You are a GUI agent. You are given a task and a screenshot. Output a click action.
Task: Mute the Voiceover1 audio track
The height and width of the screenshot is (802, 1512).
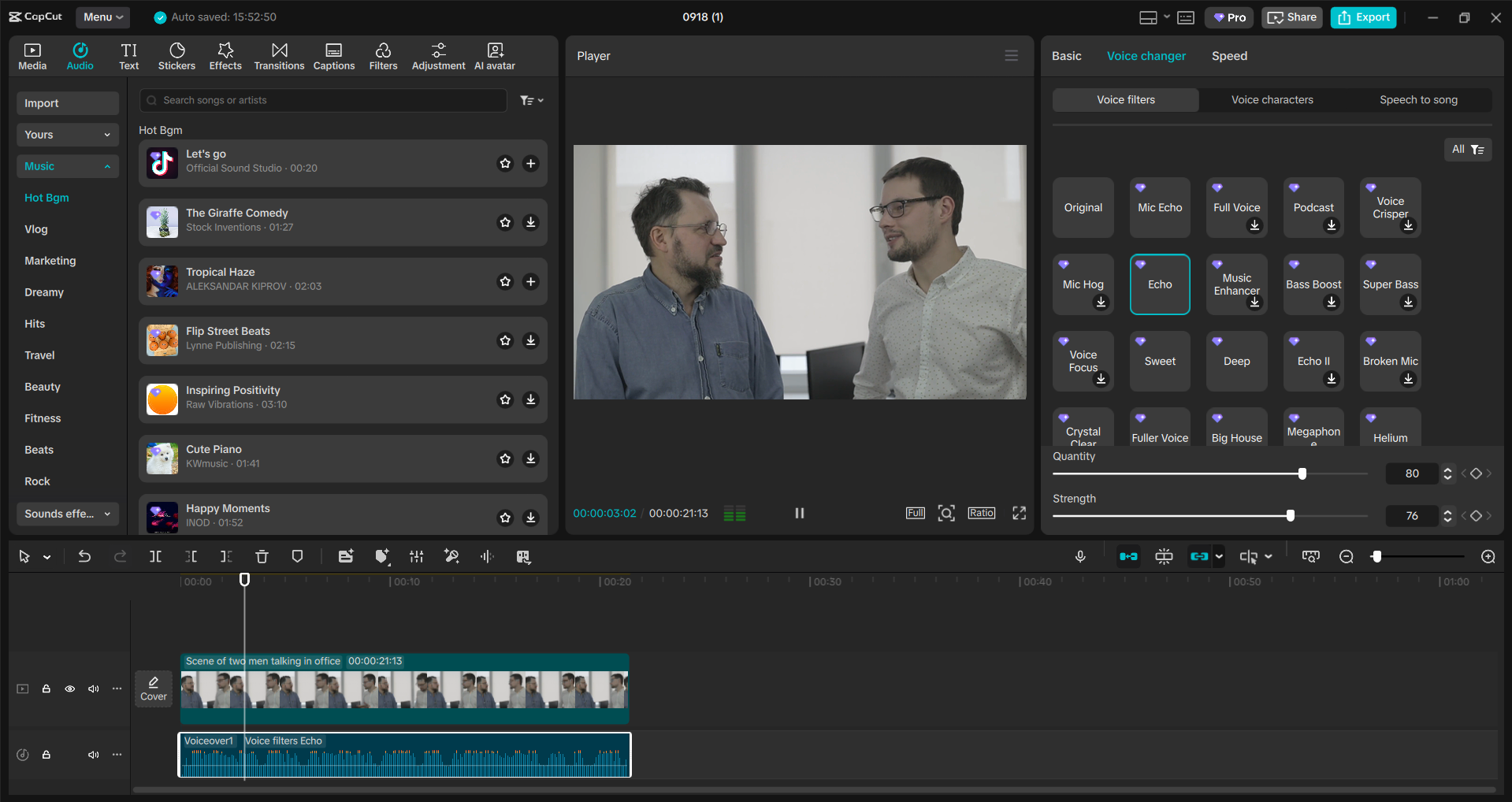(x=94, y=754)
